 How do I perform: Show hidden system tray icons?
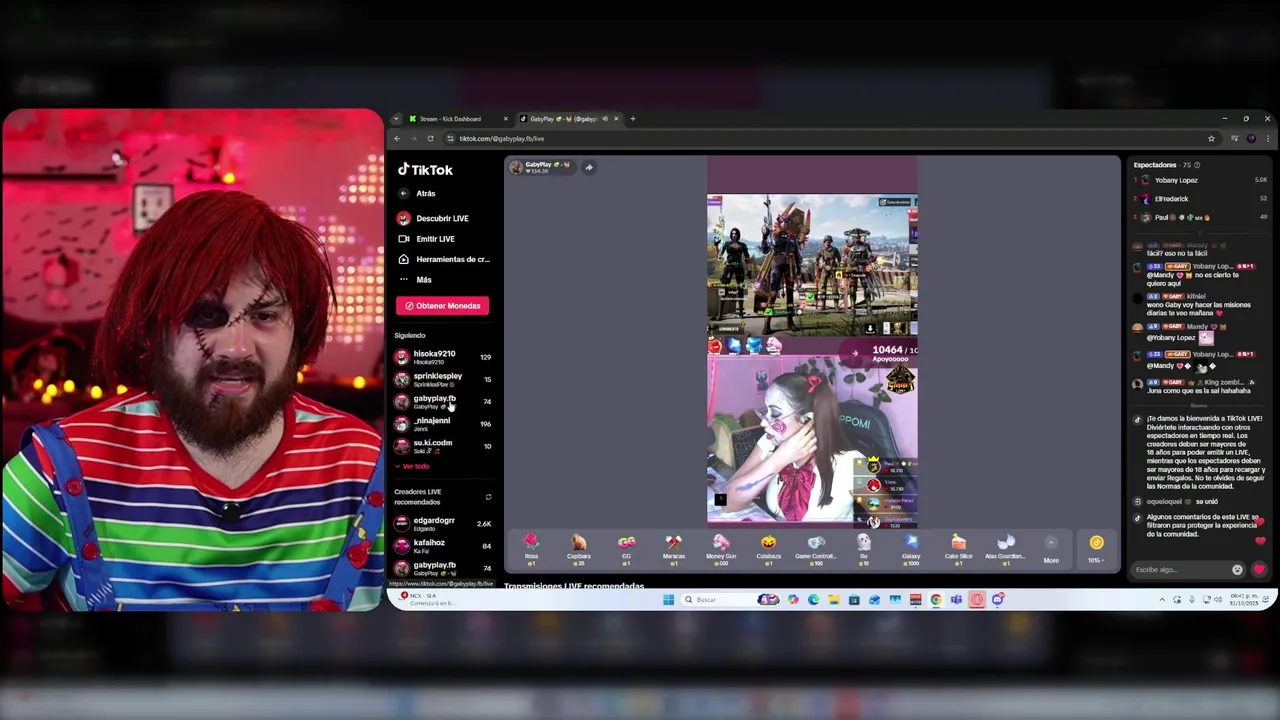[x=1162, y=600]
